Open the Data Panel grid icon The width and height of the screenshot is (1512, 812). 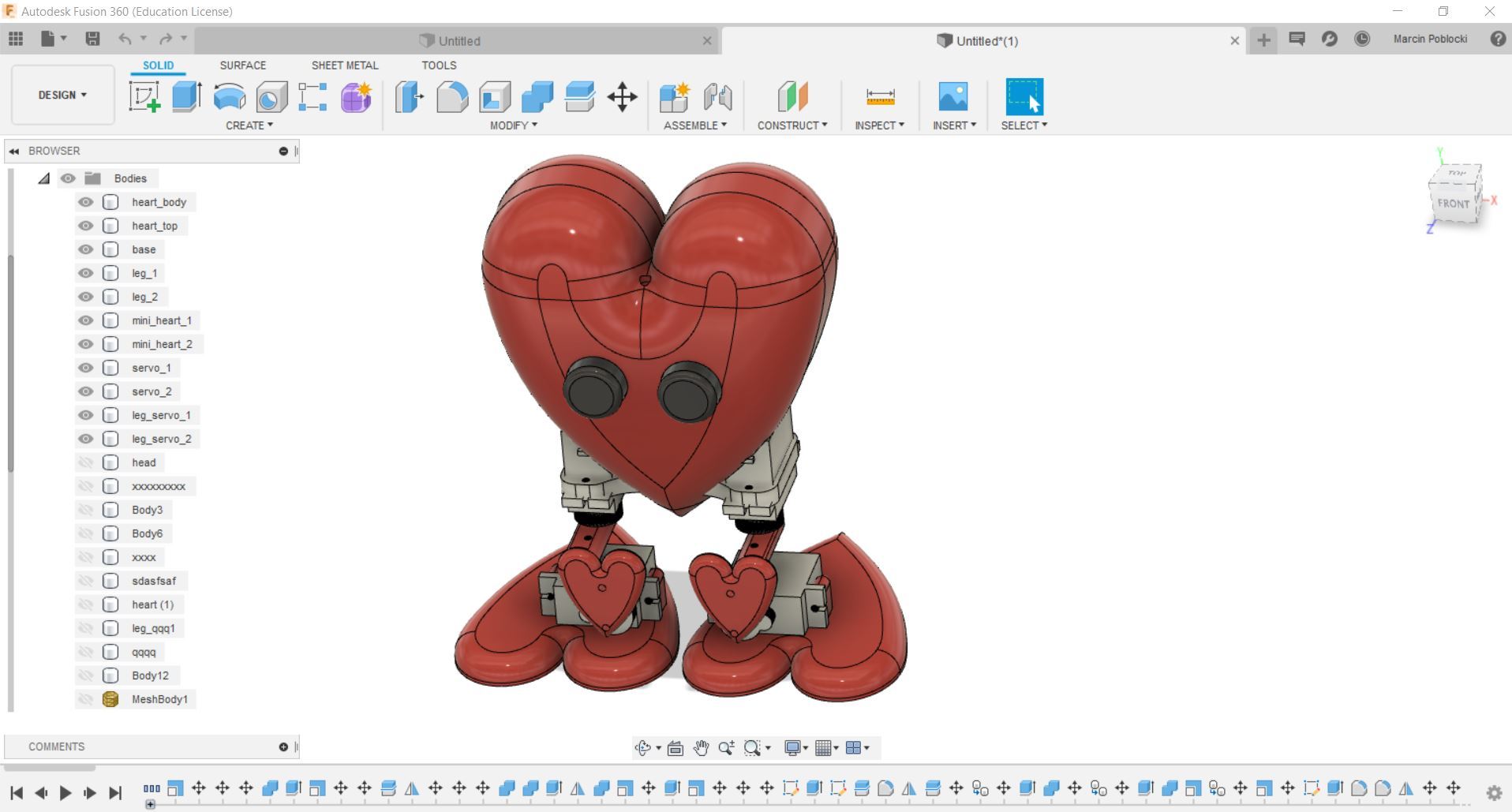click(16, 39)
